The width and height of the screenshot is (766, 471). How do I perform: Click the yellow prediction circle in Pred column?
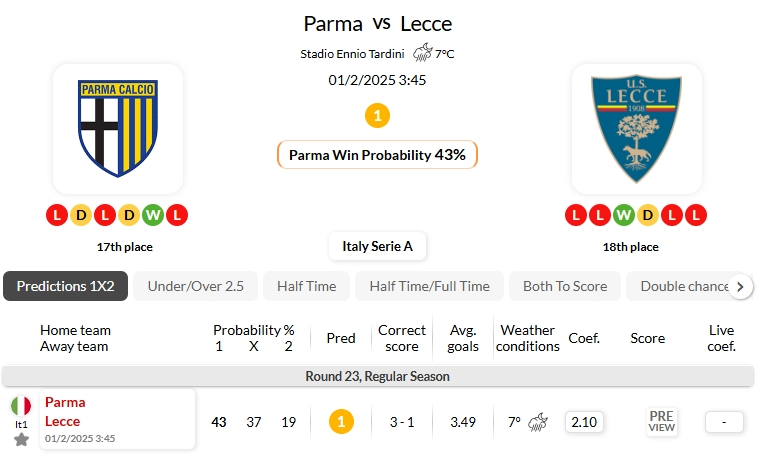[x=341, y=422]
